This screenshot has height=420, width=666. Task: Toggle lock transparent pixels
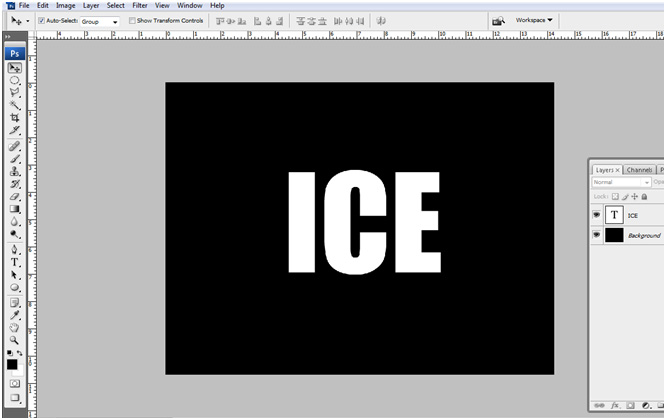click(x=615, y=197)
